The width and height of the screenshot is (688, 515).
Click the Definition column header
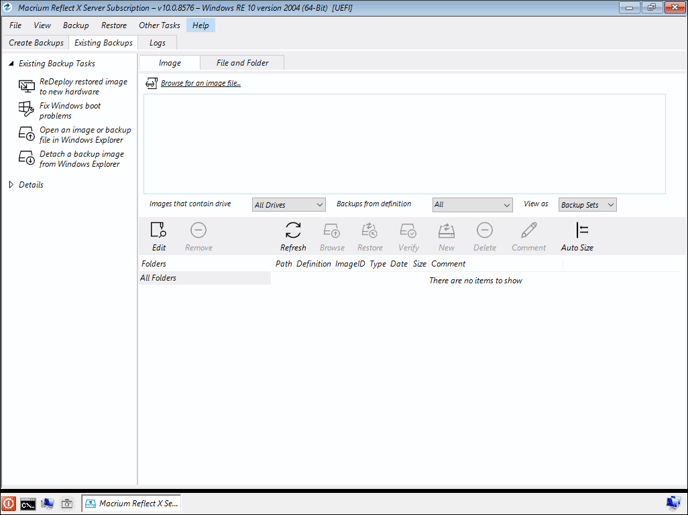pos(314,264)
